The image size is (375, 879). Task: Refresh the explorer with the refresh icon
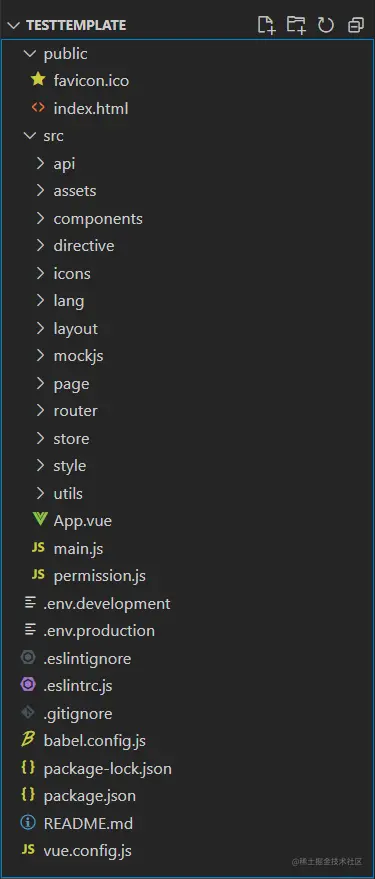(x=326, y=25)
